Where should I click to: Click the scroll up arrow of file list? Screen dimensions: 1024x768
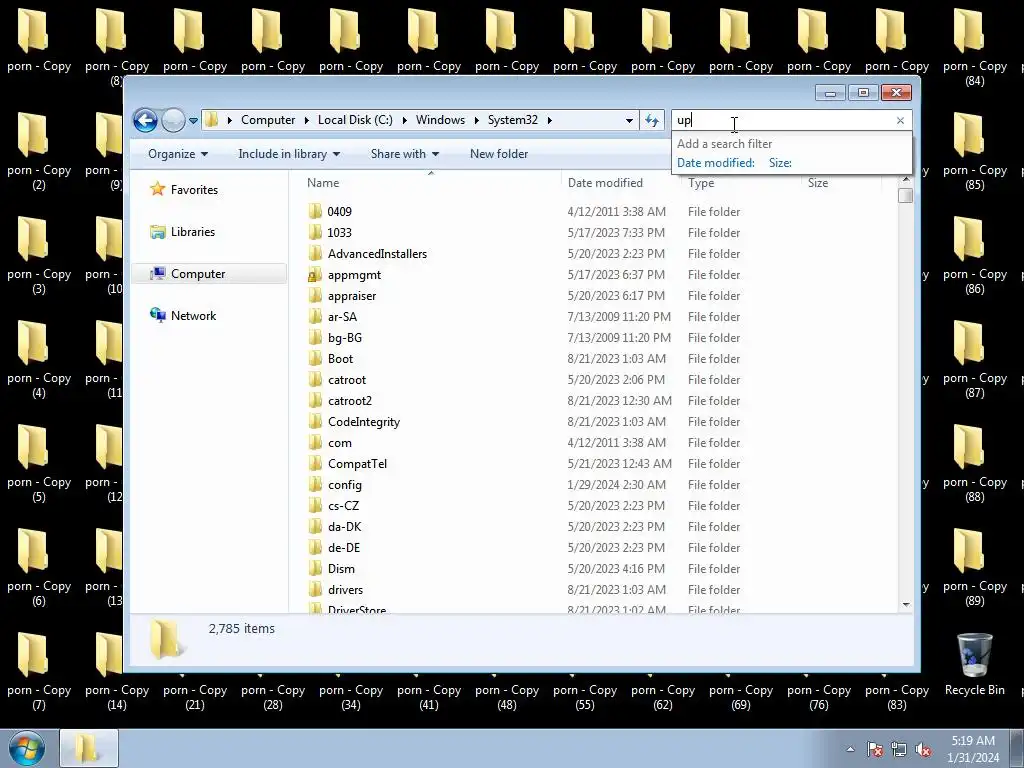pos(906,179)
